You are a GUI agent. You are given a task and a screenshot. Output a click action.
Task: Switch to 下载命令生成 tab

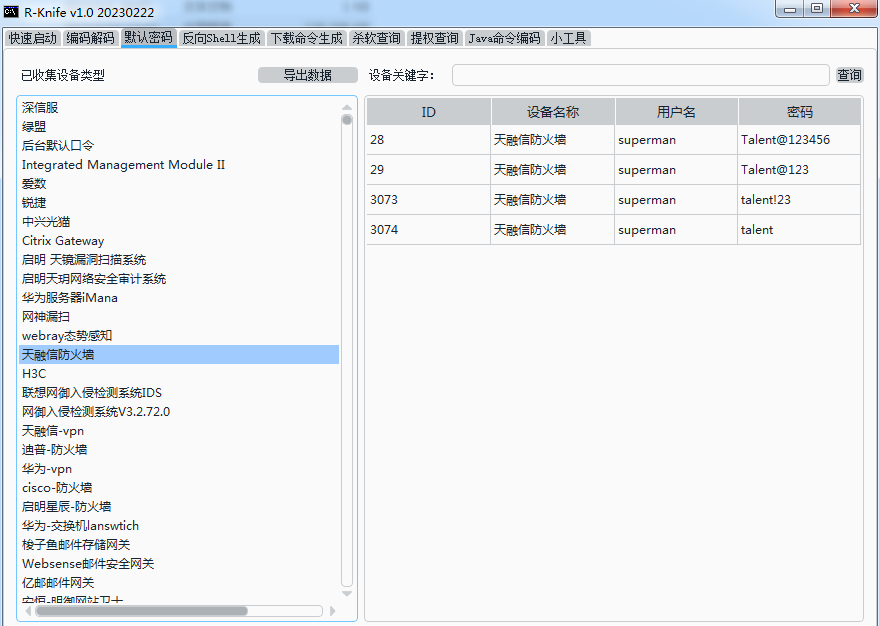tap(306, 38)
